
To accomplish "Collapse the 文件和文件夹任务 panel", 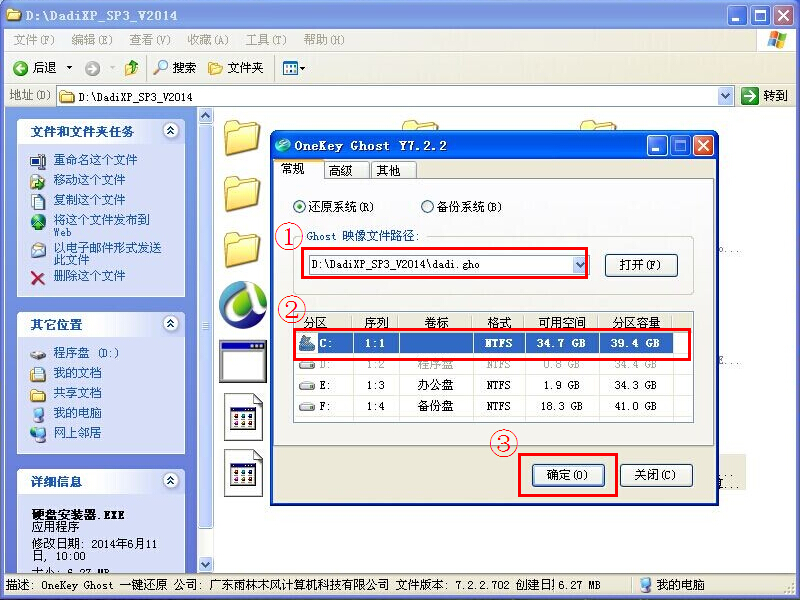I will 170,131.
